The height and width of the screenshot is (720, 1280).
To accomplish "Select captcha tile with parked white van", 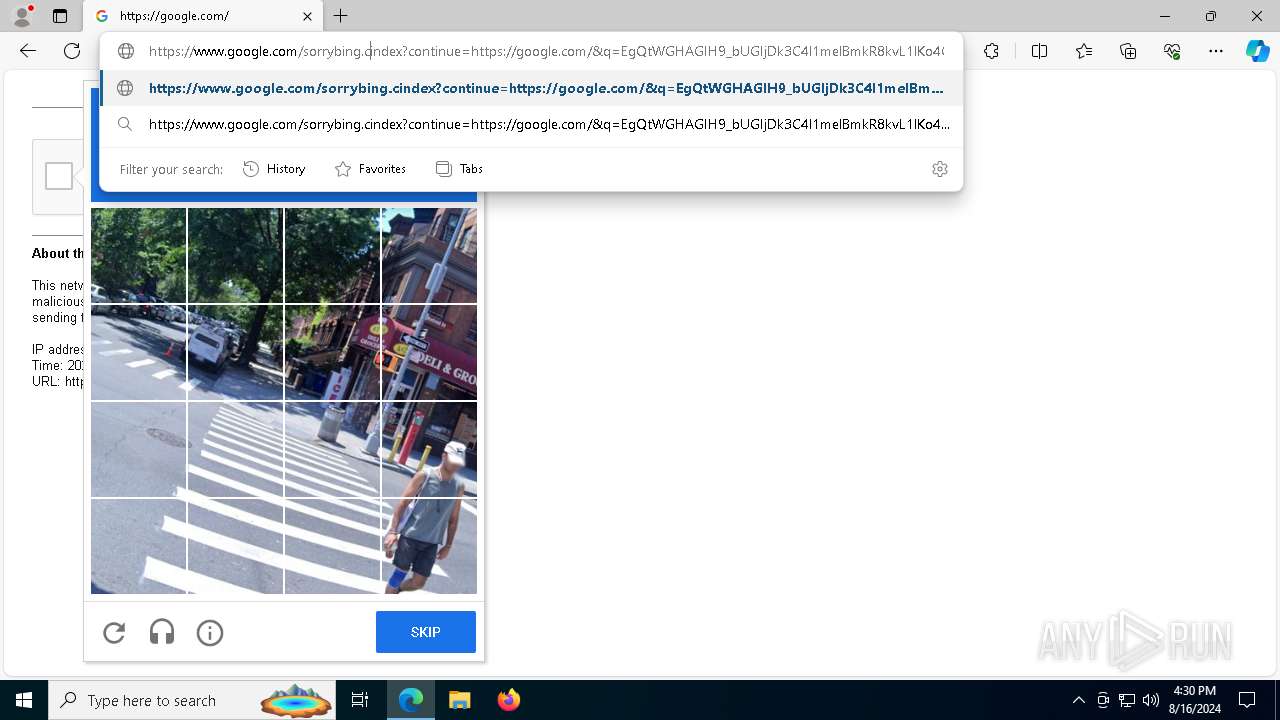I will [235, 353].
